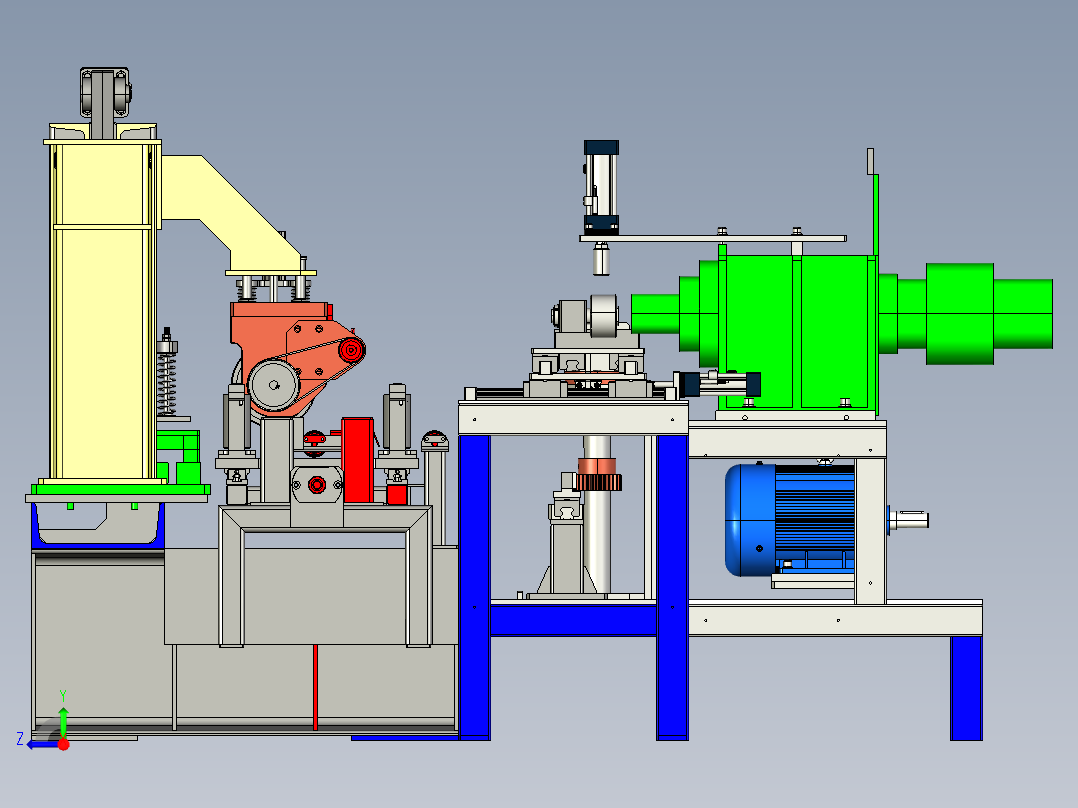Click the green base plate under yellow column
This screenshot has width=1078, height=808.
click(120, 490)
